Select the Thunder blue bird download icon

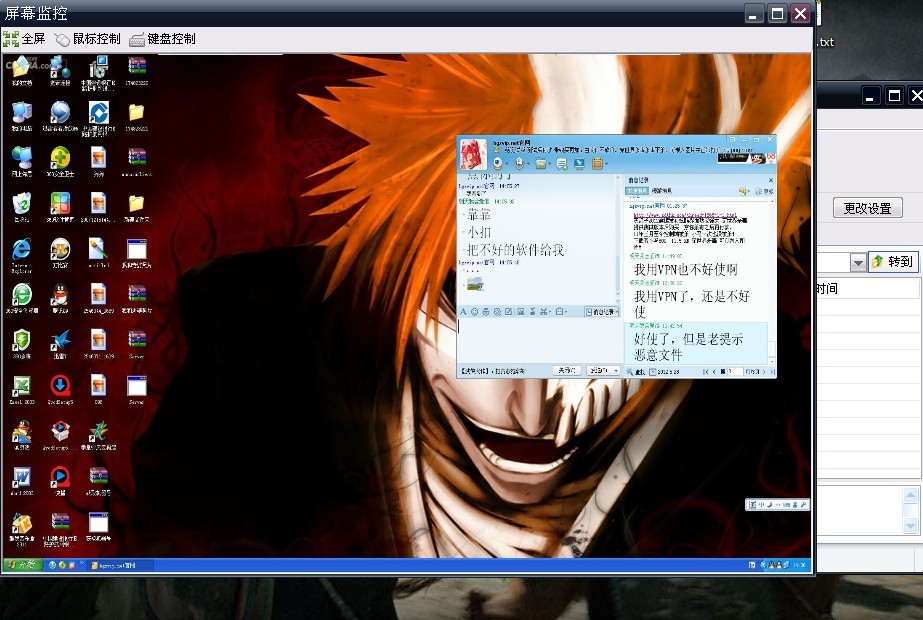pyautogui.click(x=60, y=344)
